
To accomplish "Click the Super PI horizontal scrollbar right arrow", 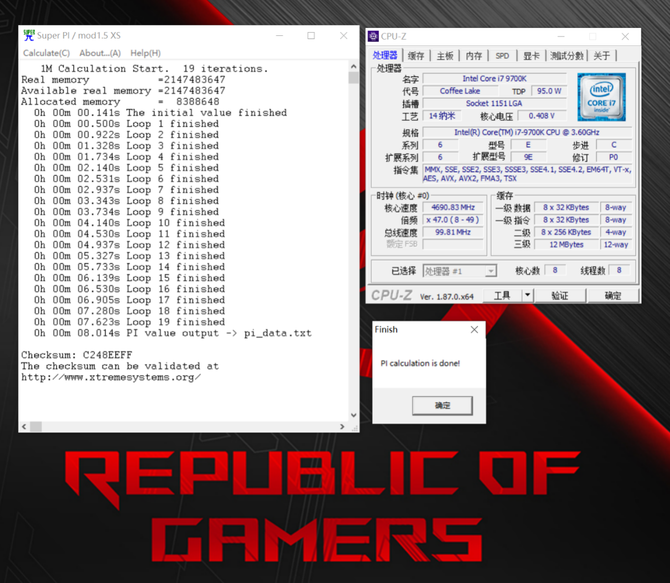I will click(x=342, y=427).
